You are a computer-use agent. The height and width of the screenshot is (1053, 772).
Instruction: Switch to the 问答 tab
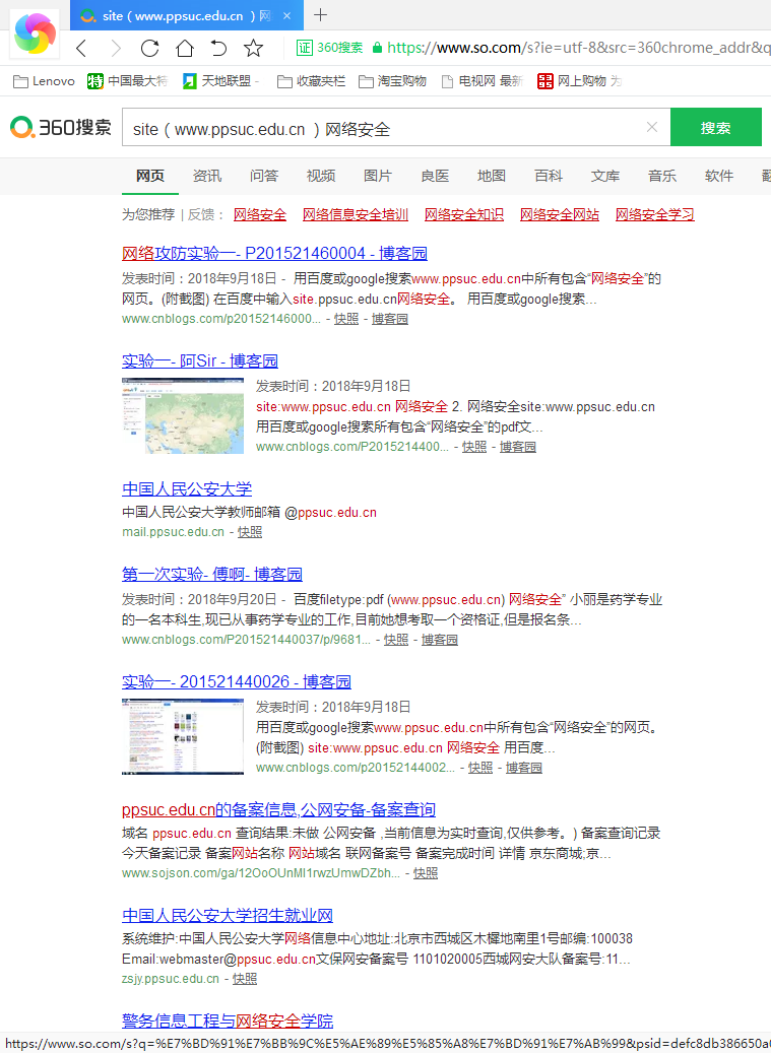pos(264,176)
